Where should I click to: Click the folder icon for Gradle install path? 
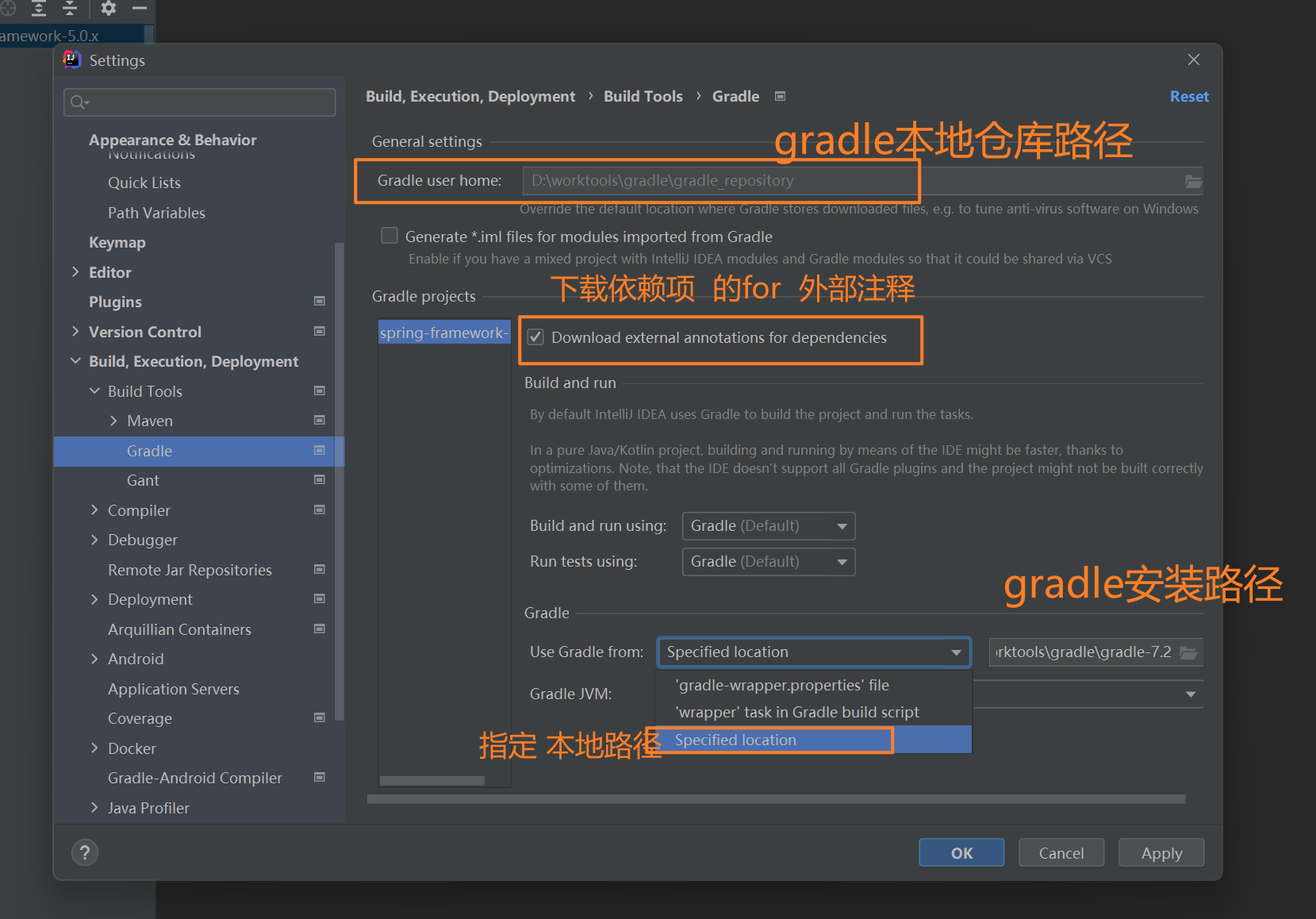1187,652
